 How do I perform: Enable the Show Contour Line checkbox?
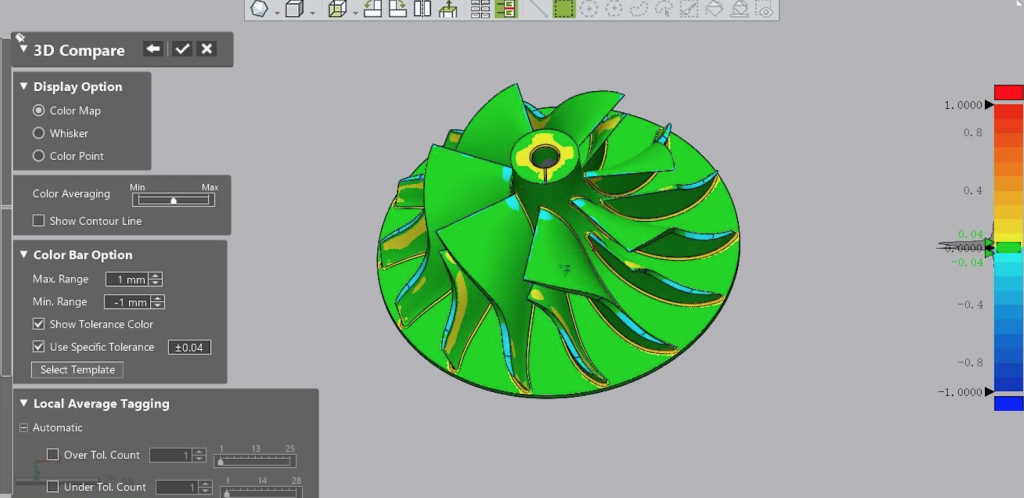point(39,221)
